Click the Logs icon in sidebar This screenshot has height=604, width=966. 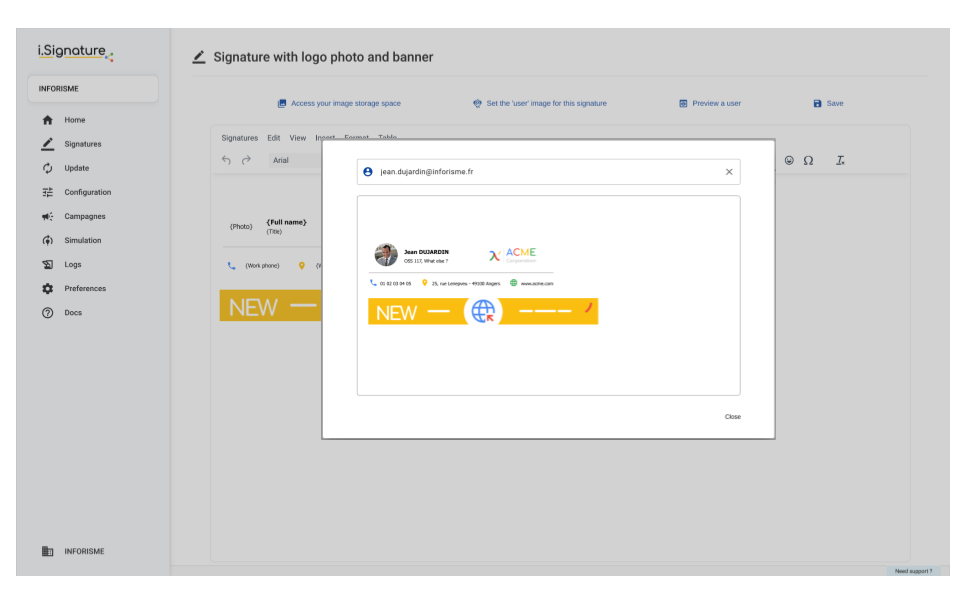click(x=47, y=264)
